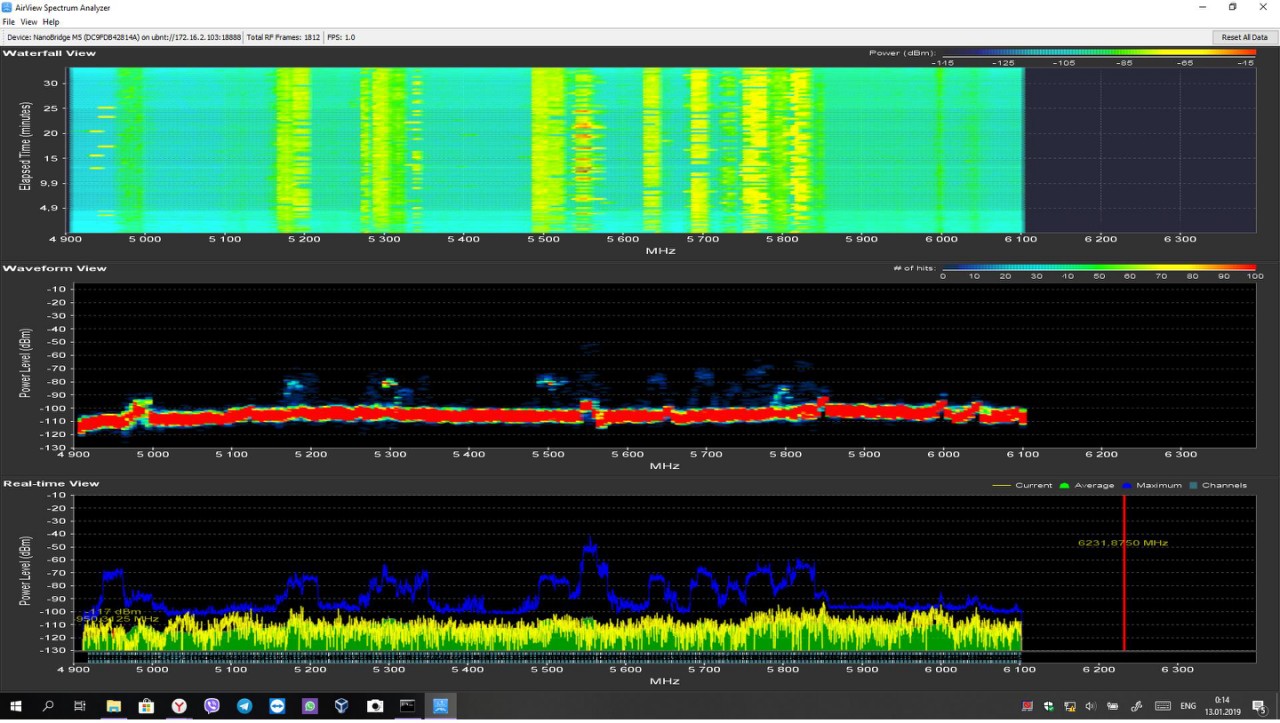Click the volume speaker tray icon
The height and width of the screenshot is (723, 1280).
[1090, 706]
